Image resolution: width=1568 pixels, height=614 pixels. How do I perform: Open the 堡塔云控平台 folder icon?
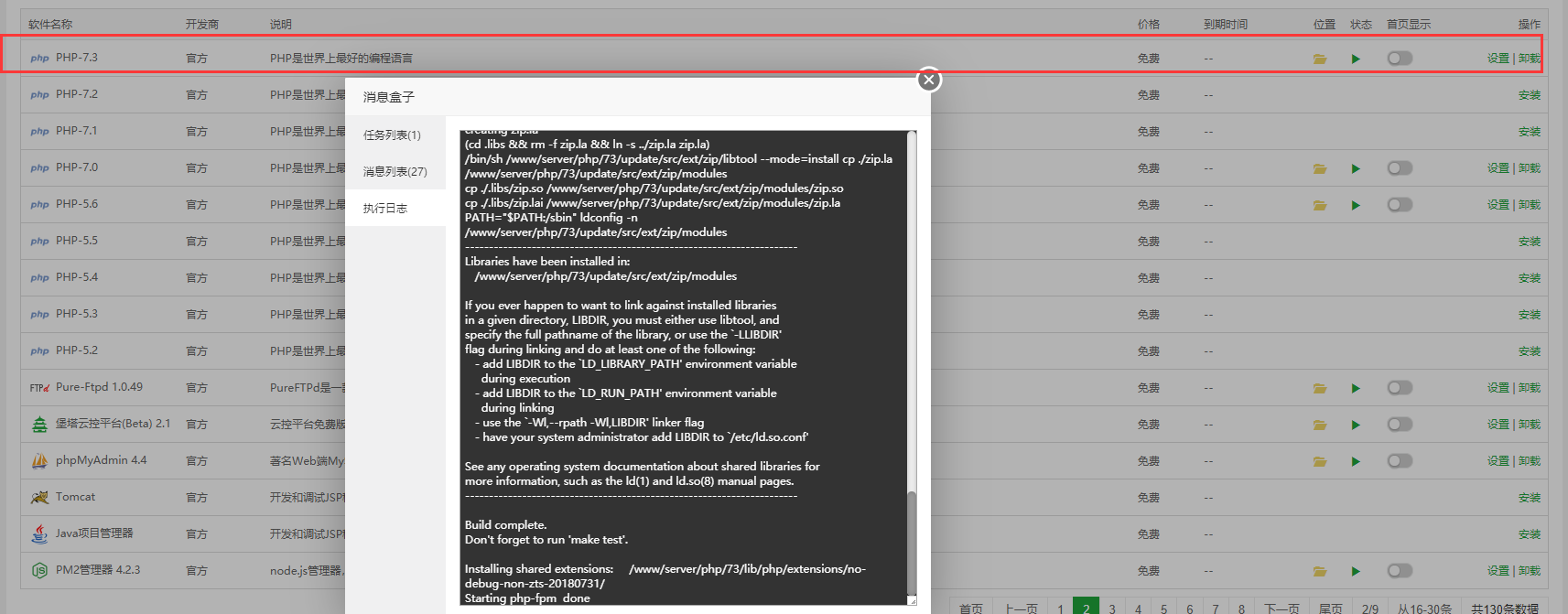pyautogui.click(x=1320, y=425)
